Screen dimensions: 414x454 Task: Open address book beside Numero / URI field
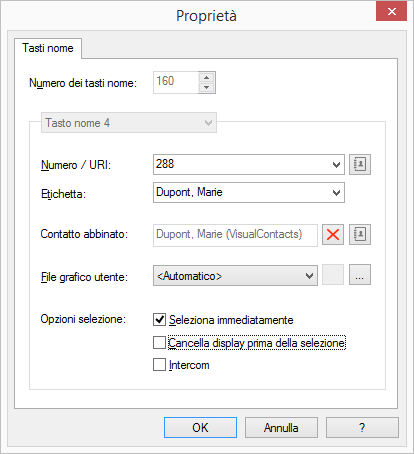click(x=360, y=164)
